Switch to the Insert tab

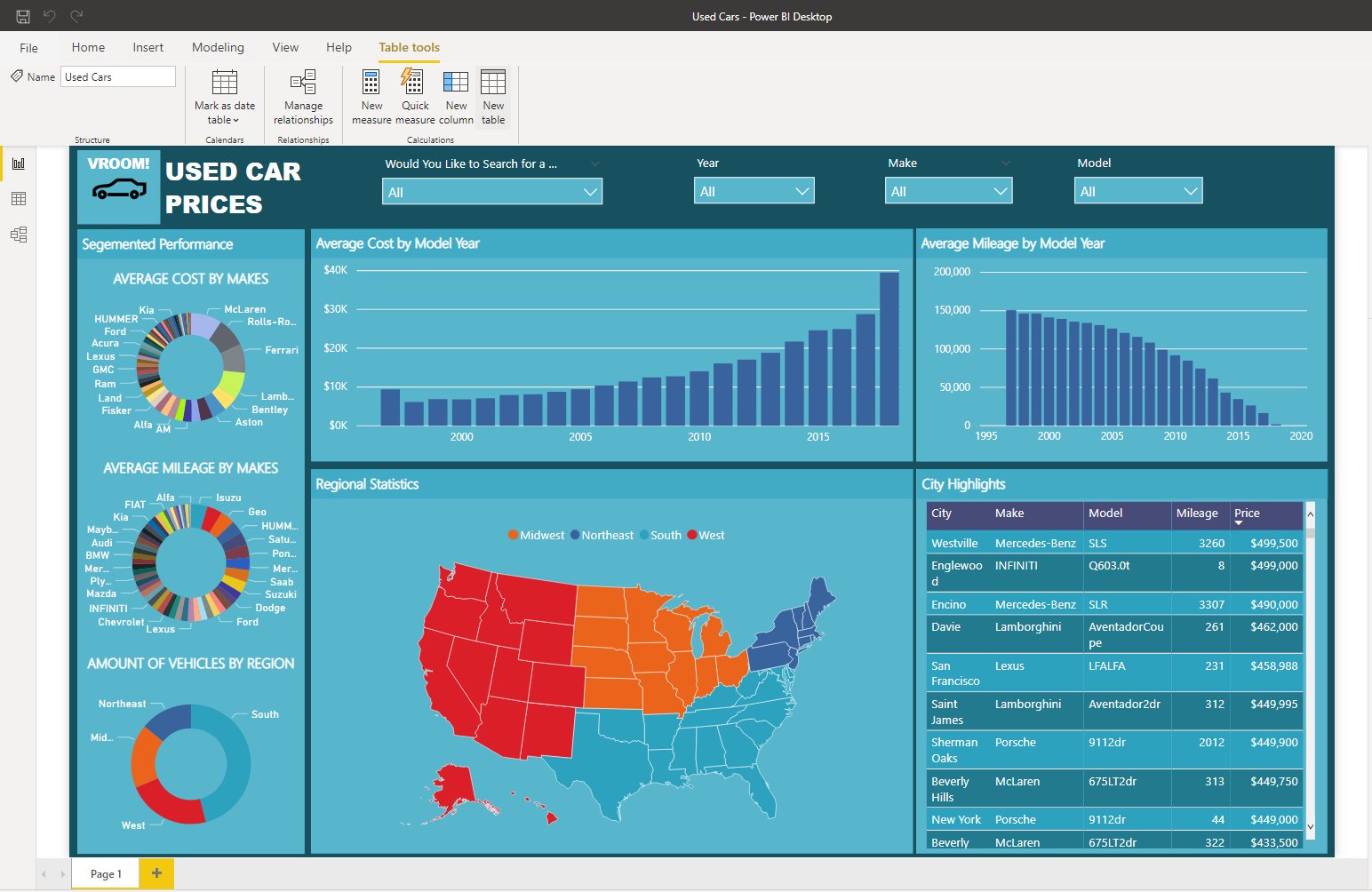point(148,47)
